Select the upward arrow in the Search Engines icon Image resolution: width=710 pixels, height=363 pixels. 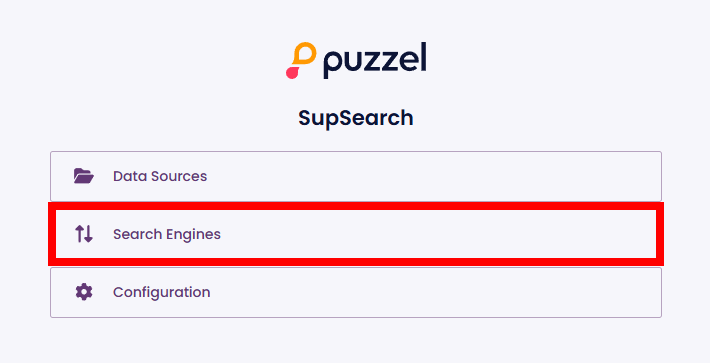pos(79,234)
